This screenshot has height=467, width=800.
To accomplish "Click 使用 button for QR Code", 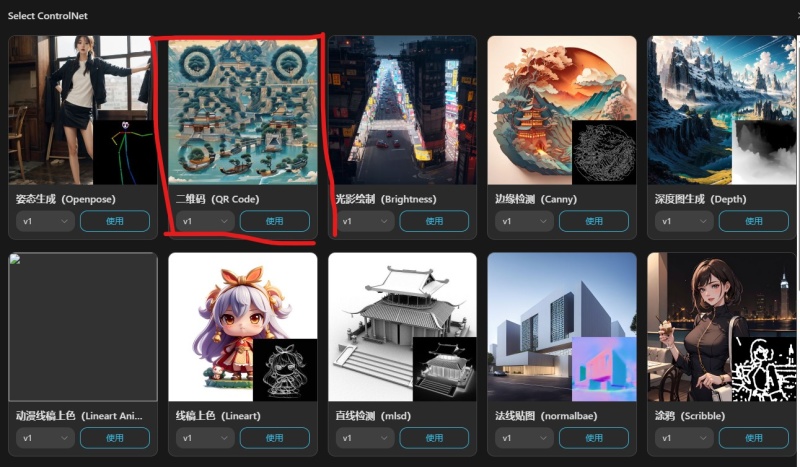I will point(274,221).
